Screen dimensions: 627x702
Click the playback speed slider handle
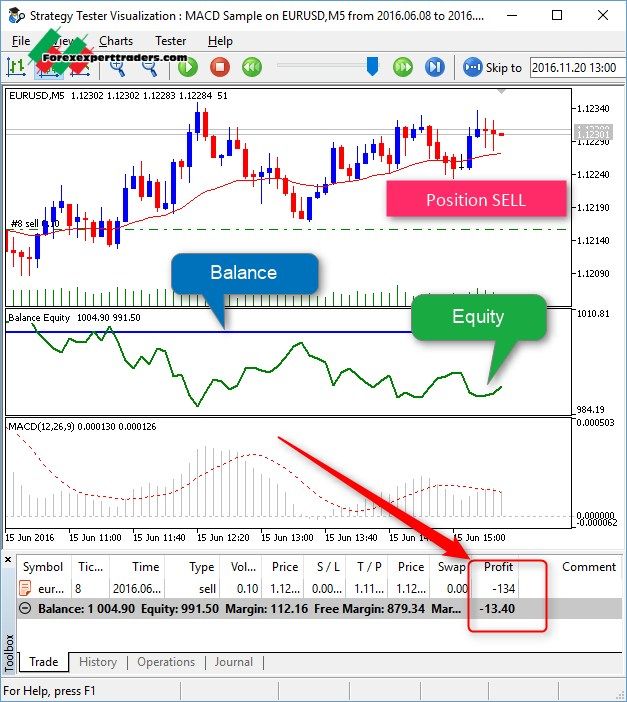coord(372,66)
